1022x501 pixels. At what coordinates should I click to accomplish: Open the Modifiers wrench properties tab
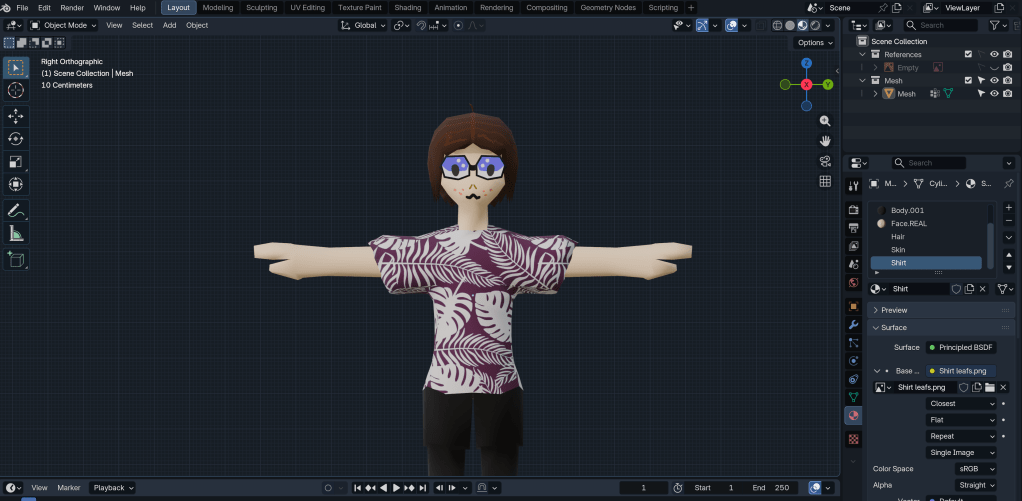point(853,325)
